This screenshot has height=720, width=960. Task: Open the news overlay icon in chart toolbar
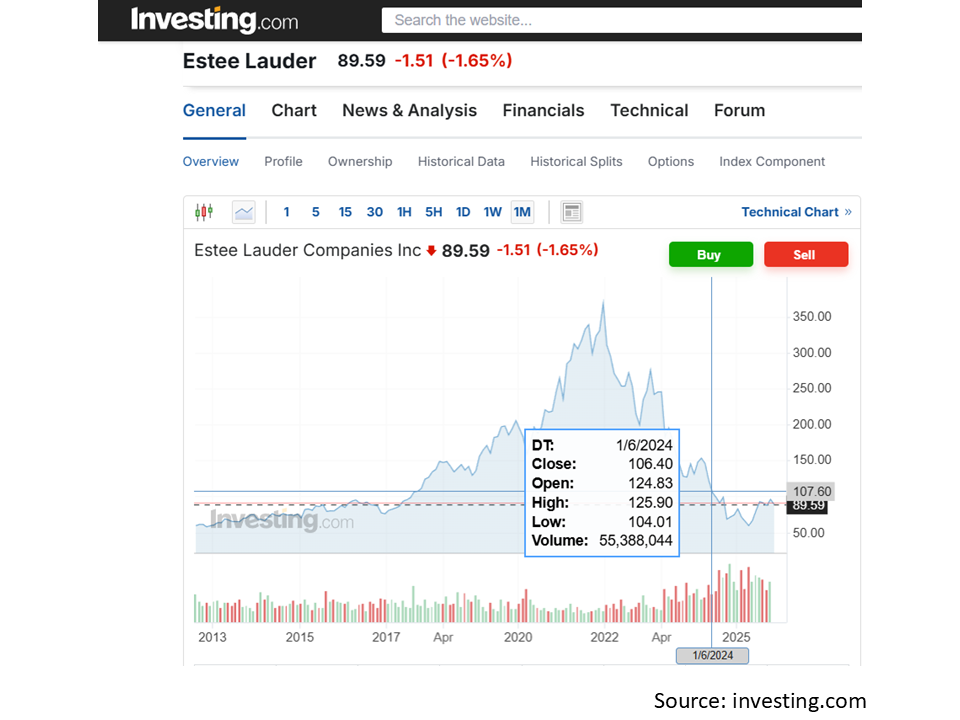pos(572,212)
